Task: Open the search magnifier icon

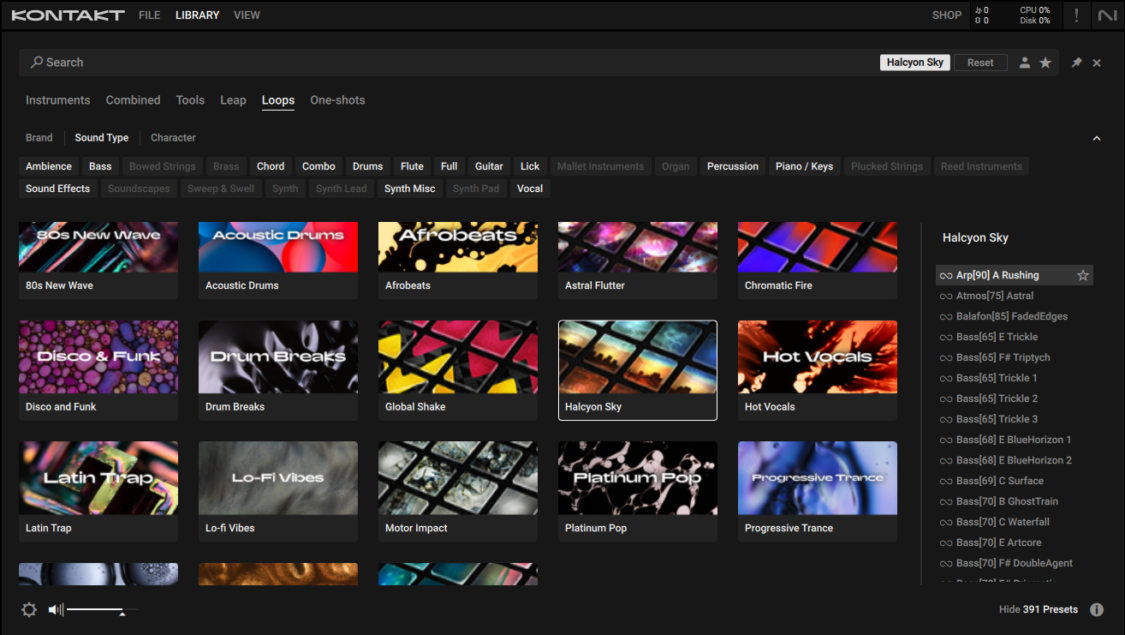Action: [38, 62]
